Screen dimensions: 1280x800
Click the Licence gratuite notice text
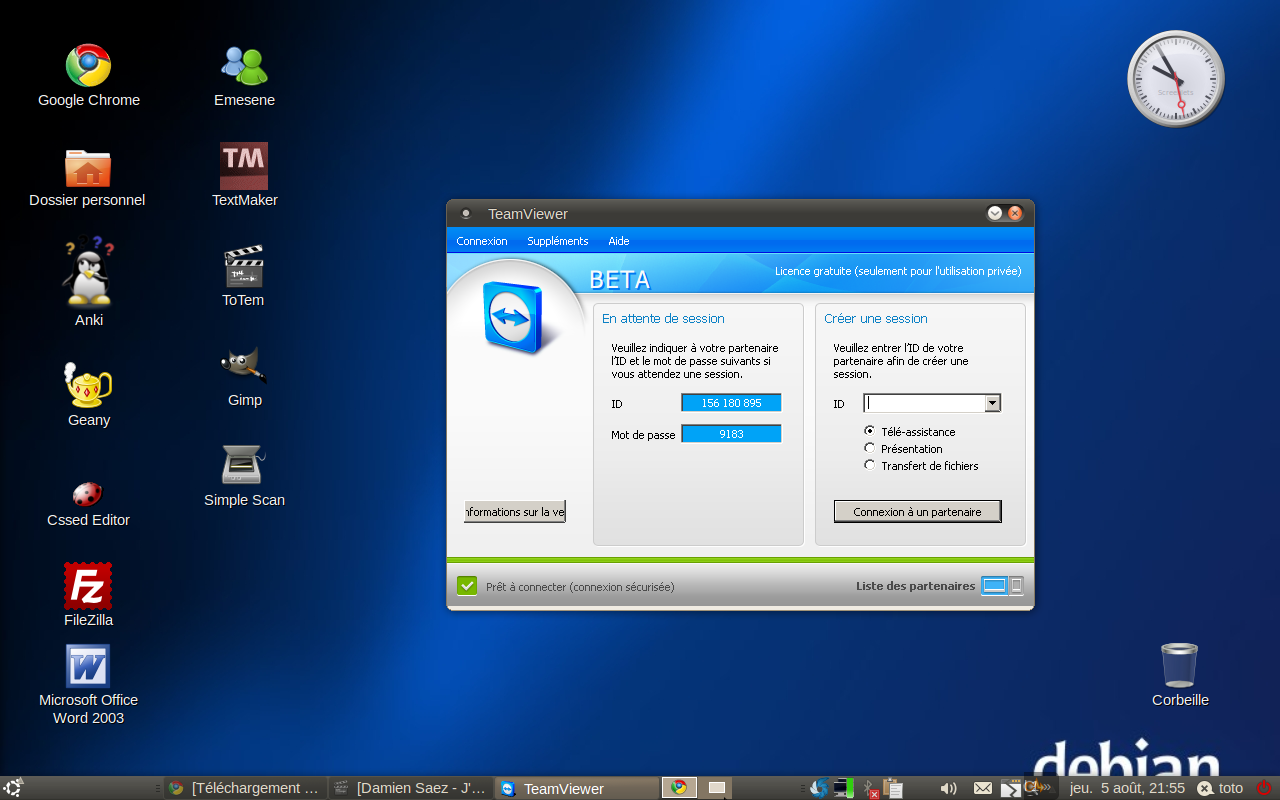tap(898, 271)
